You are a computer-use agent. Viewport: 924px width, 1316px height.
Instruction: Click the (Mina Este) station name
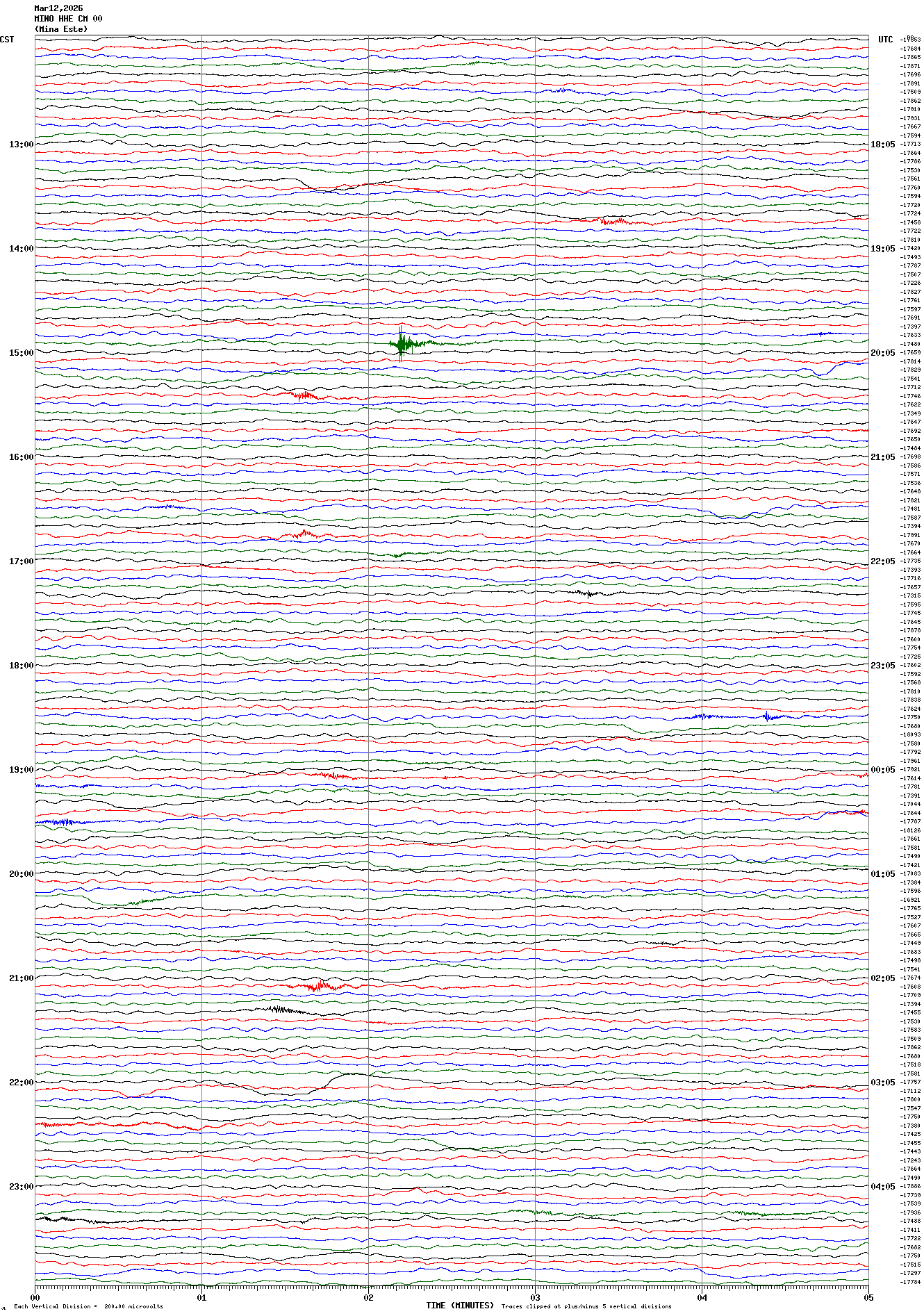[x=61, y=29]
